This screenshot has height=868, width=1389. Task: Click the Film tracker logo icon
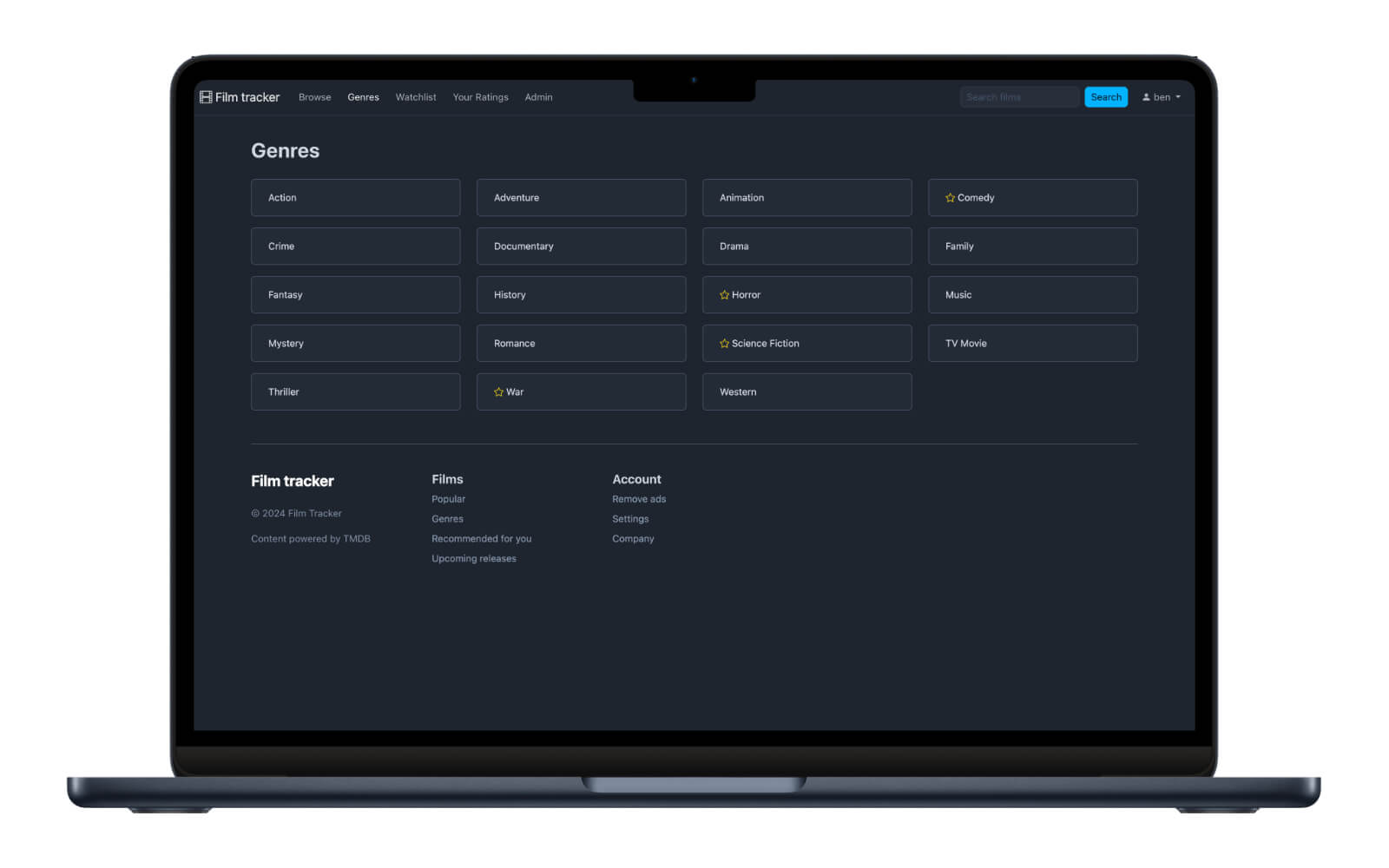pyautogui.click(x=207, y=96)
